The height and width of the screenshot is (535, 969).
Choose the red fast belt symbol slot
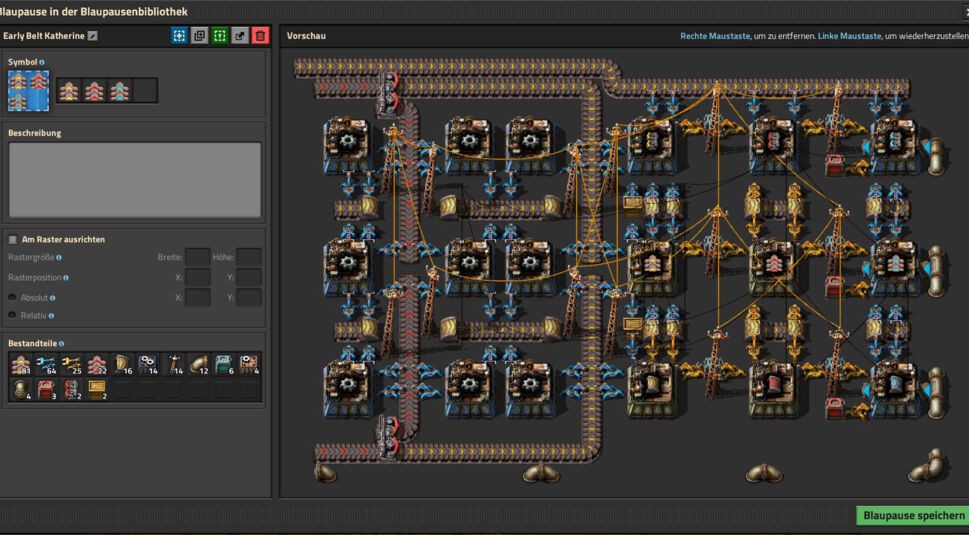coord(95,91)
